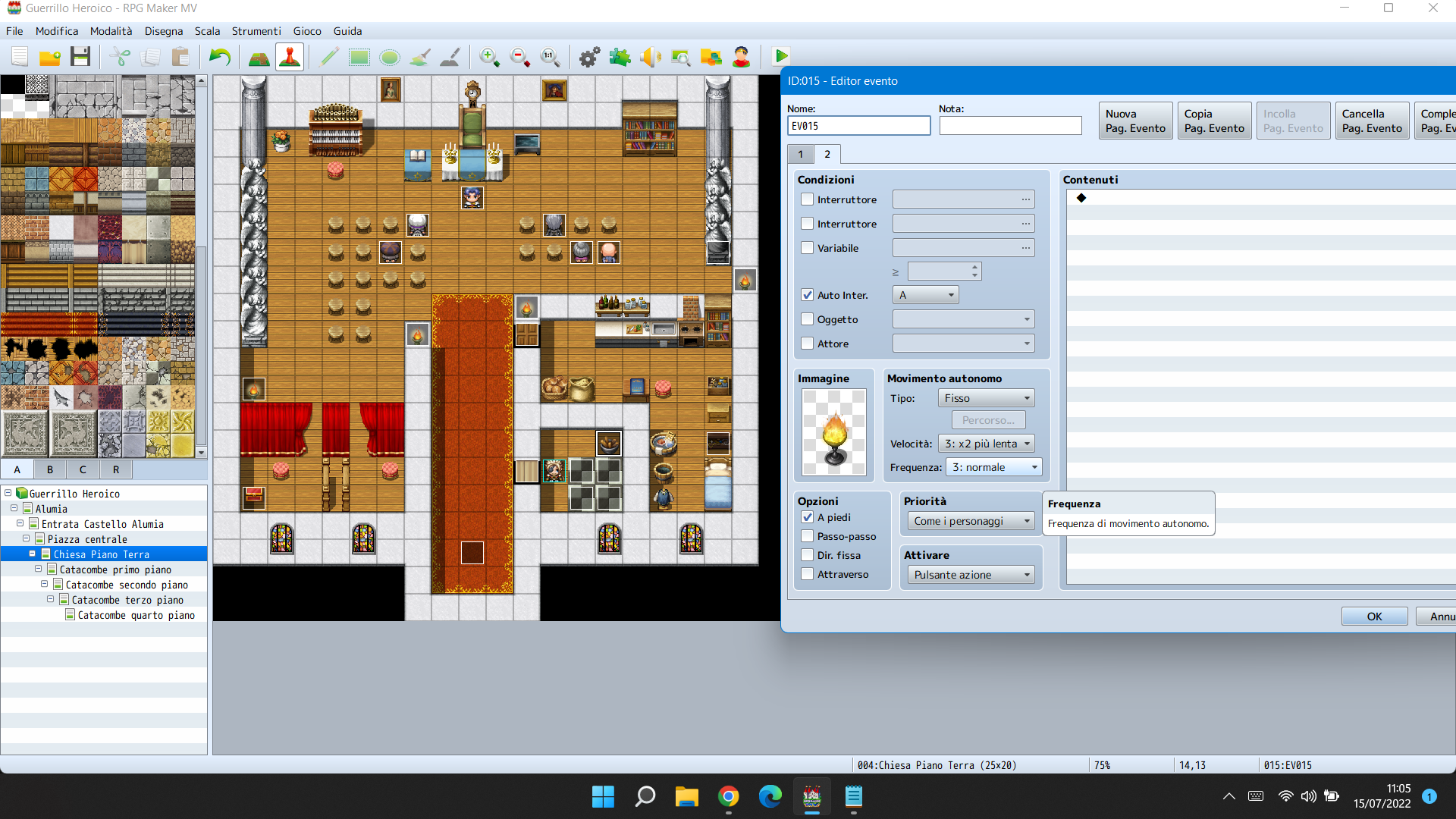Enable the Attraverso option
This screenshot has height=819, width=1456.
808,574
